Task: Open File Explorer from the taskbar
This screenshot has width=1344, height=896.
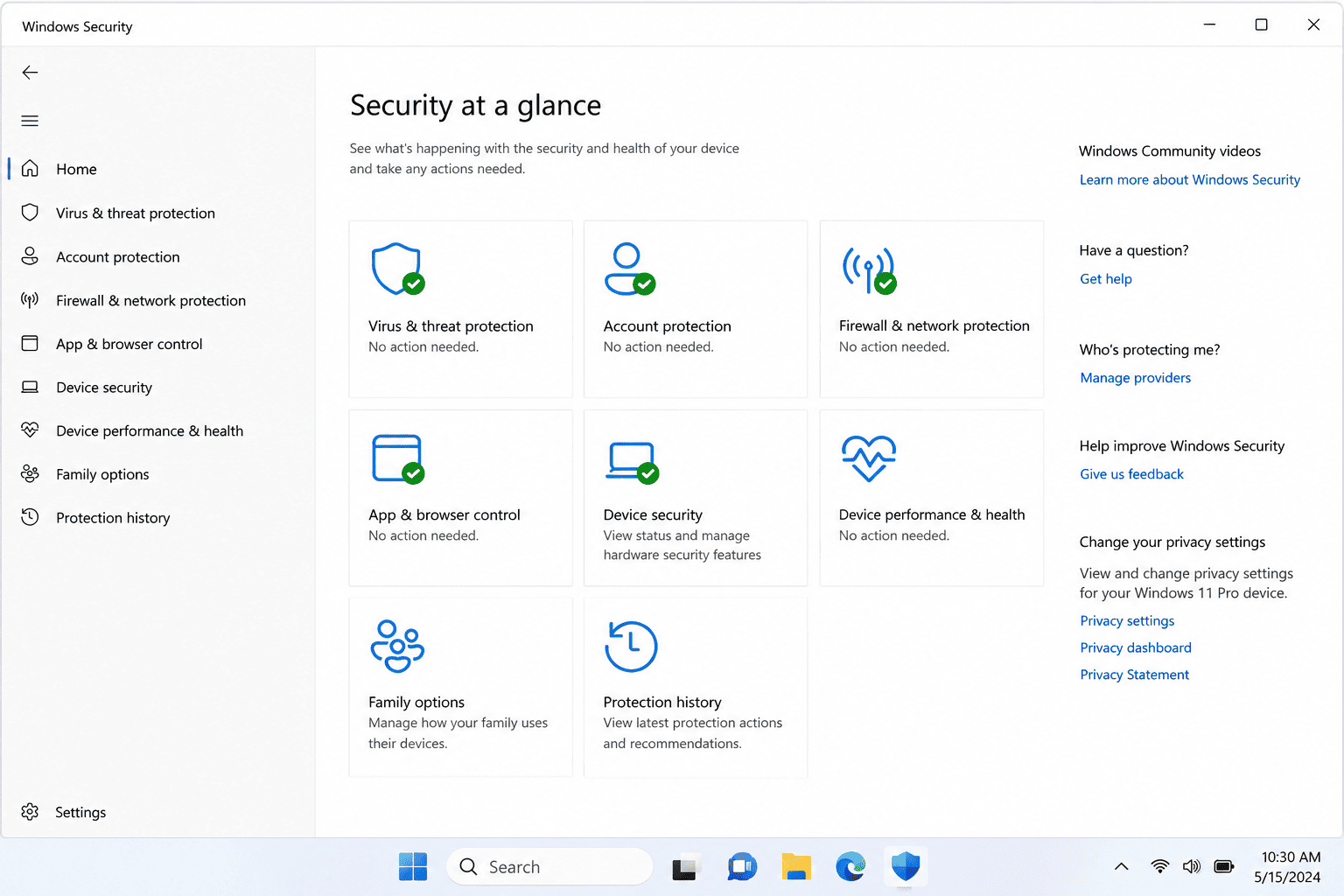Action: (x=796, y=867)
